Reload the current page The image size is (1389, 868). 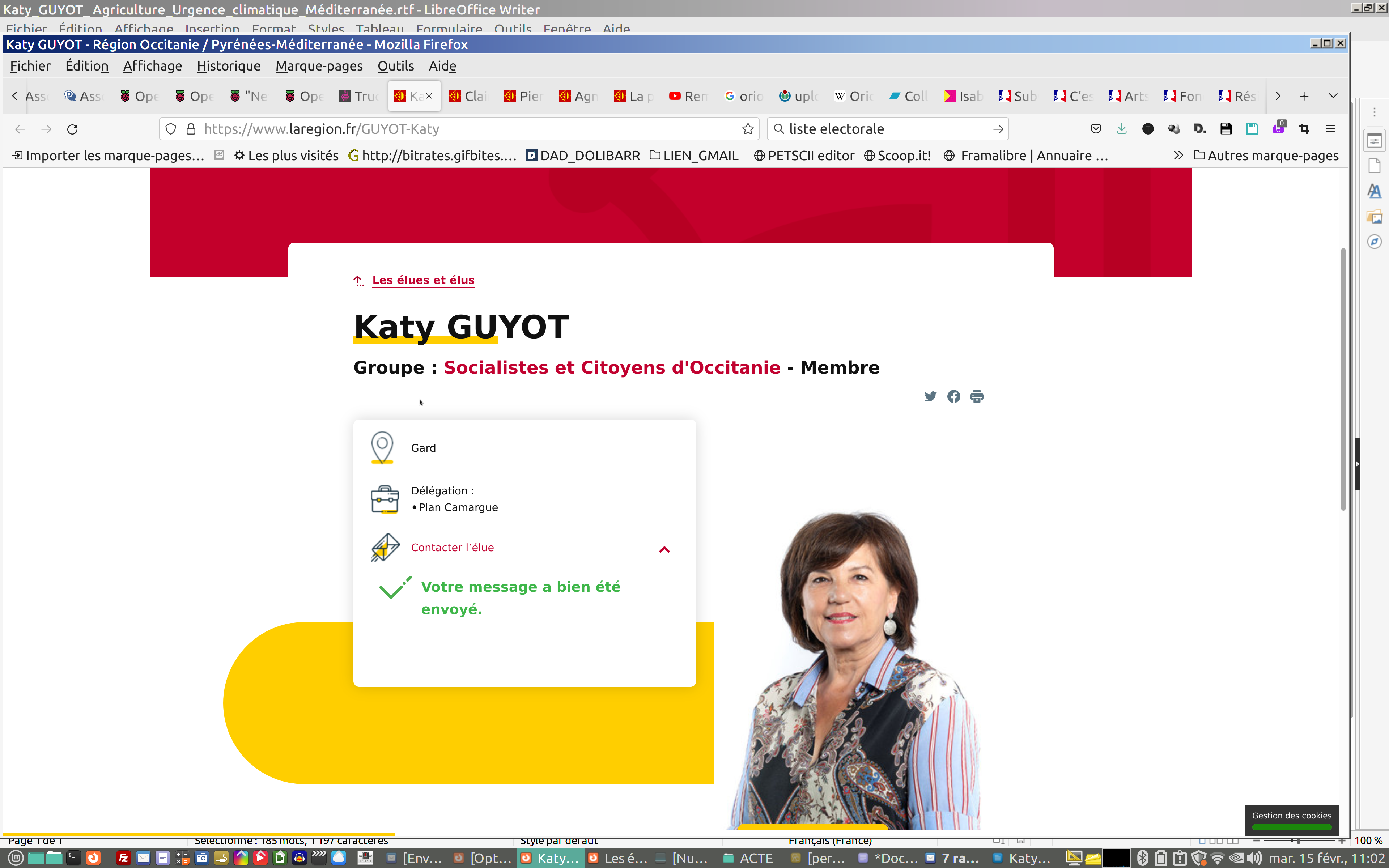(72, 129)
